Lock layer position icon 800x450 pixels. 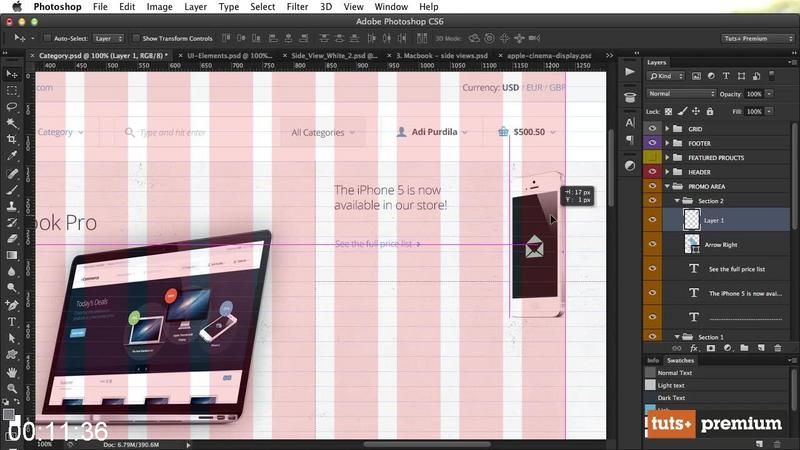point(696,111)
